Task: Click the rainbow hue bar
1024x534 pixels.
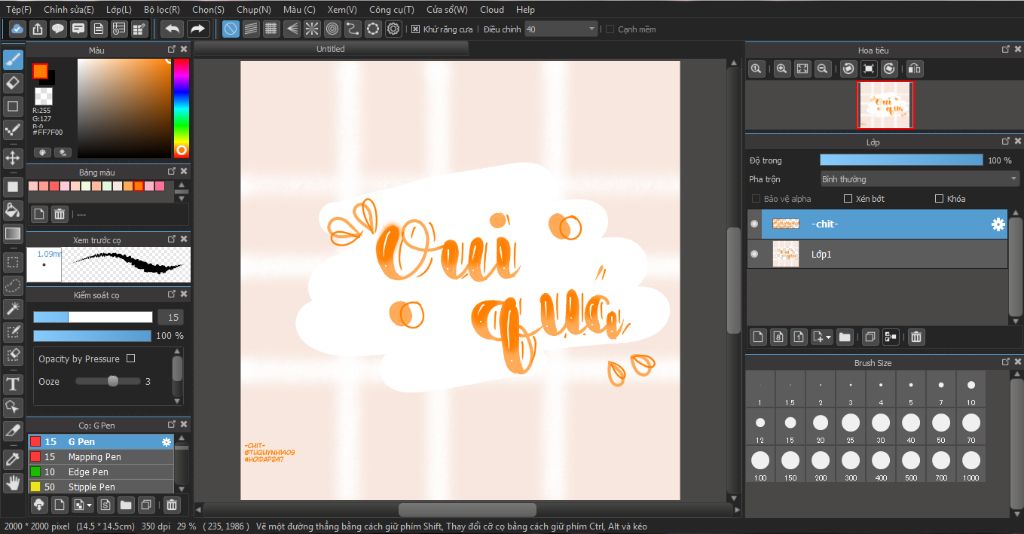Action: pos(181,108)
